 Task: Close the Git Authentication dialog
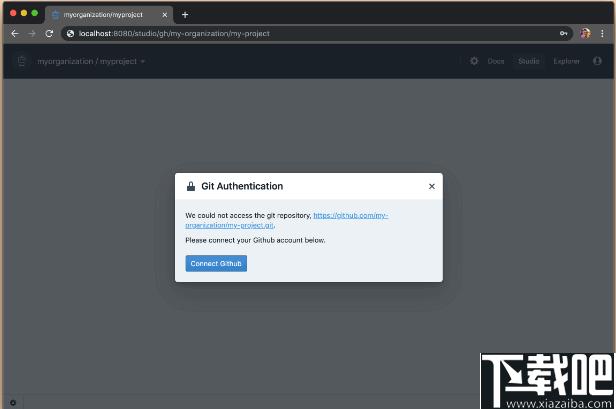pos(432,186)
